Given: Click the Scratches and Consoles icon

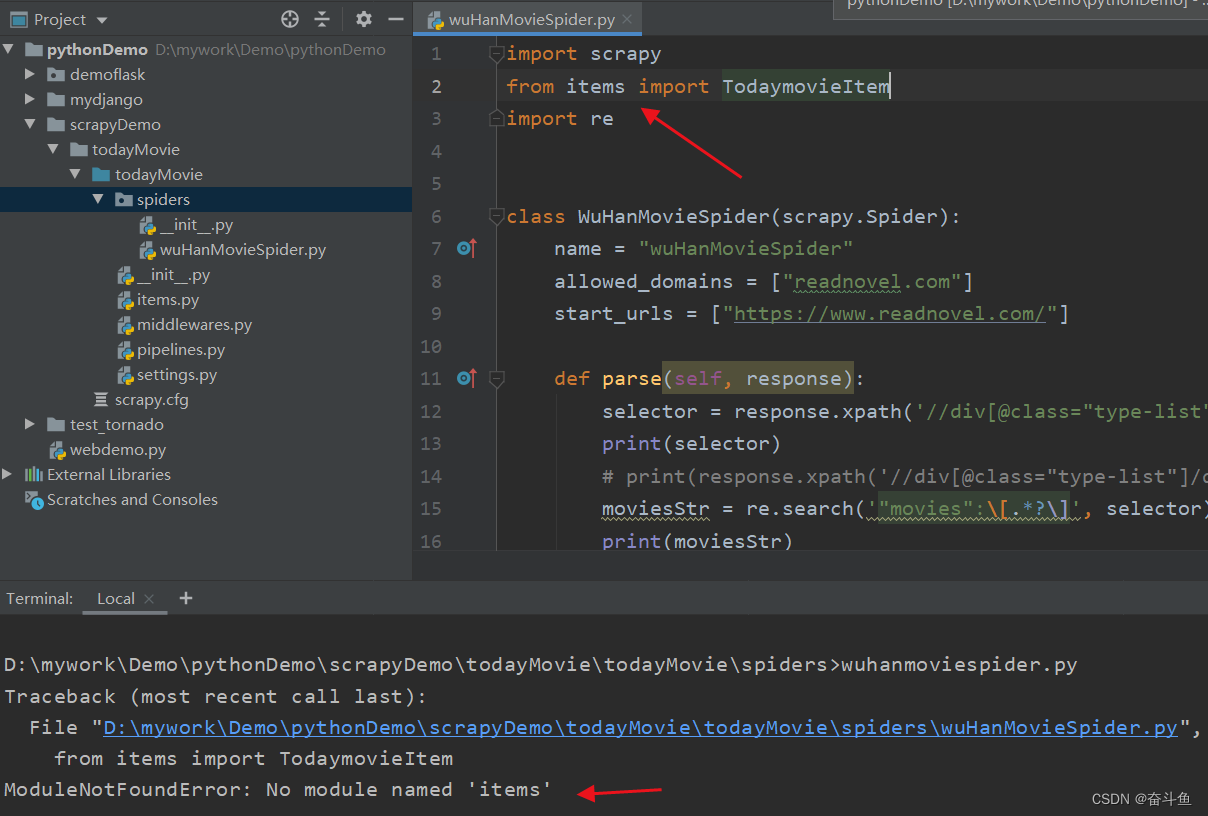Looking at the screenshot, I should click(34, 500).
